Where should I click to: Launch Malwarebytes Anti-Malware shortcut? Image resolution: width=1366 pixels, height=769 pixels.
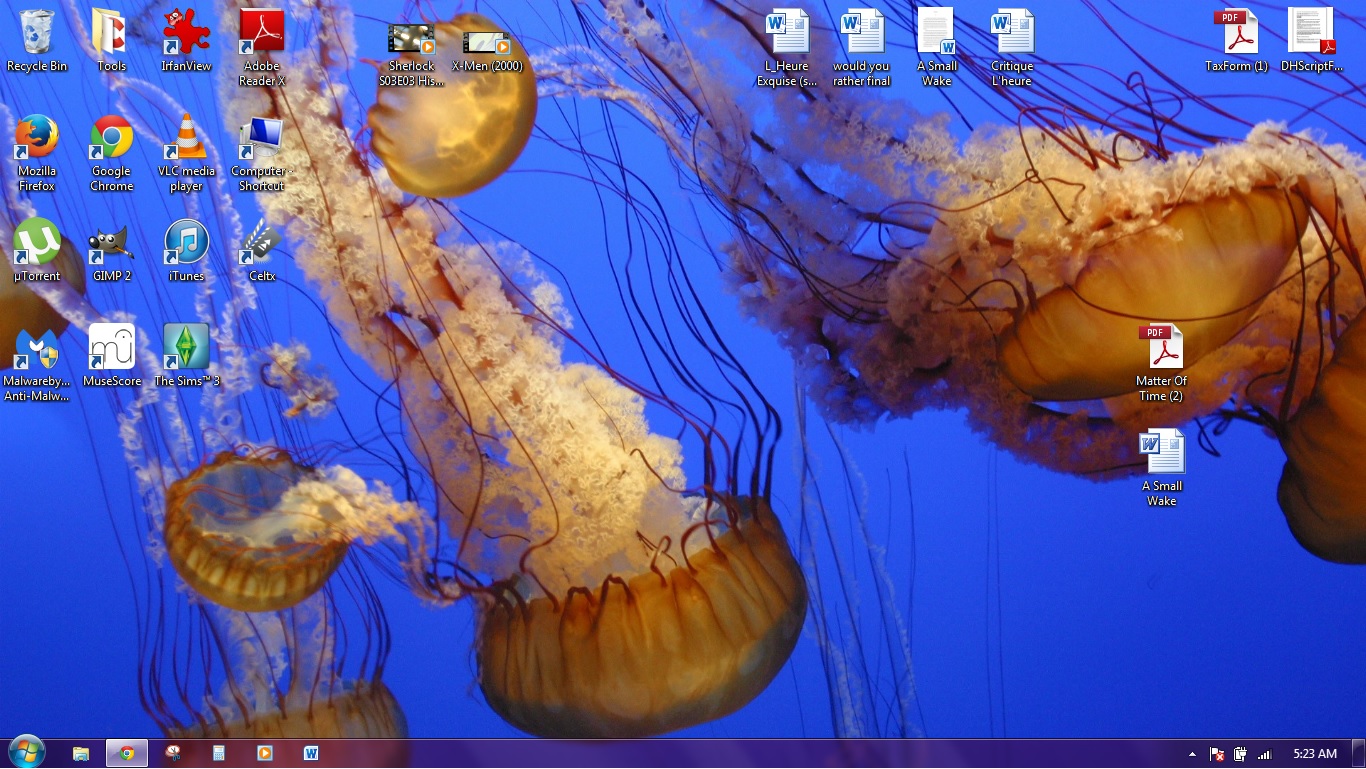37,363
